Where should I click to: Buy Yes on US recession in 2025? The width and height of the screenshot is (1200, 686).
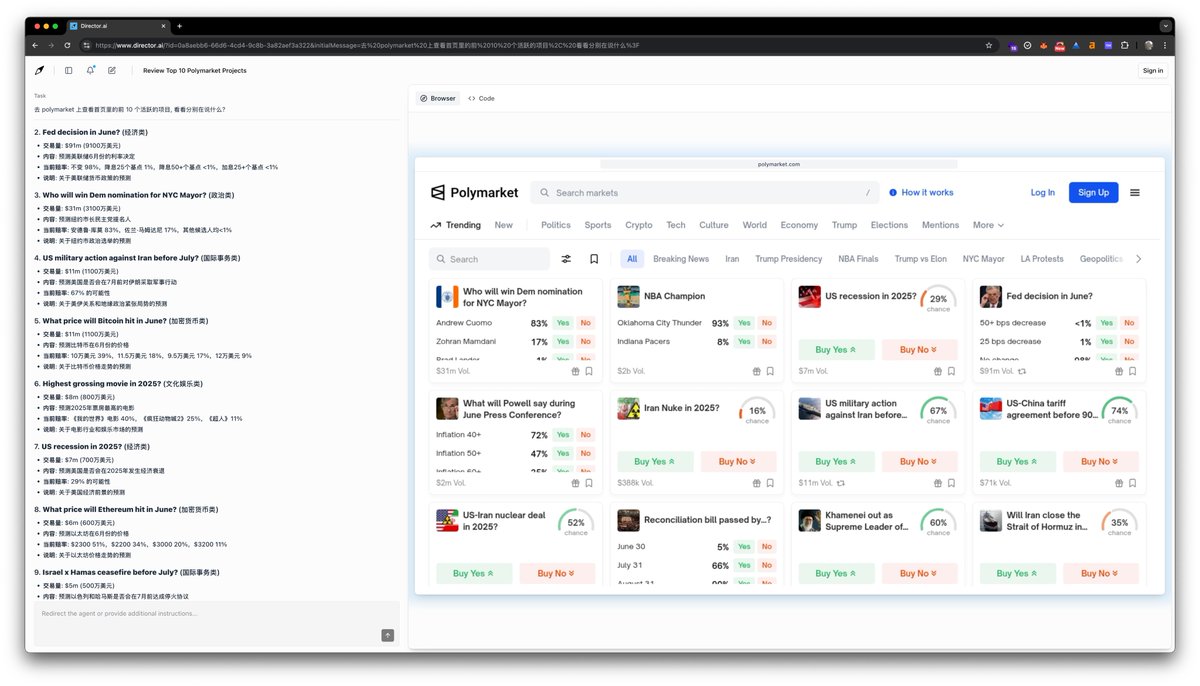(x=836, y=350)
